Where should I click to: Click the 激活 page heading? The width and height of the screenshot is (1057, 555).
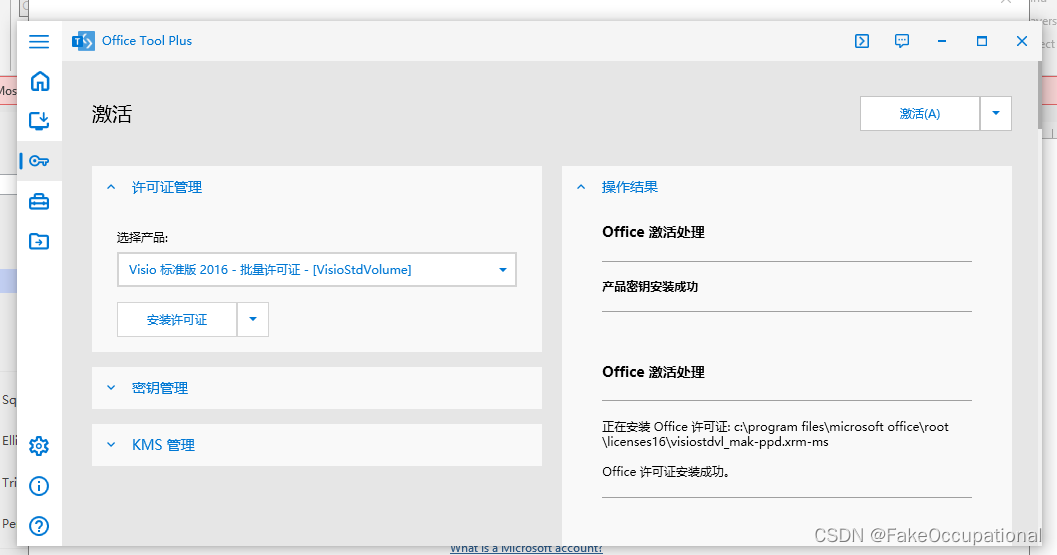(x=112, y=114)
